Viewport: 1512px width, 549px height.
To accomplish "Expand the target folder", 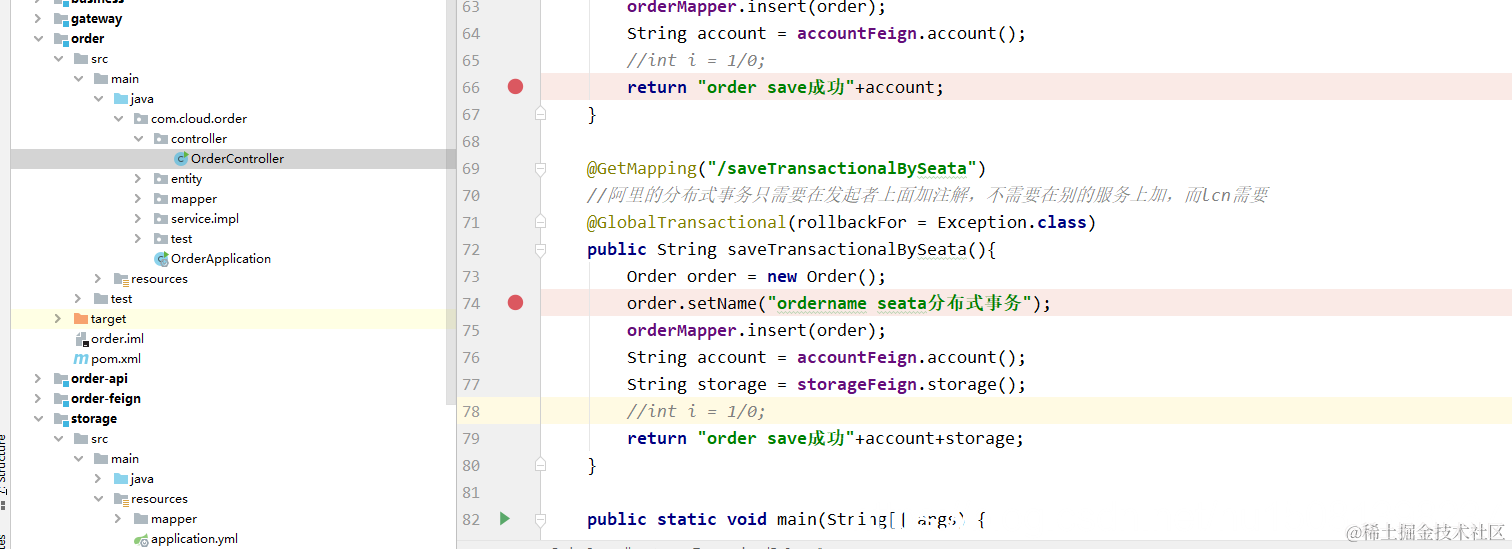I will tap(58, 318).
